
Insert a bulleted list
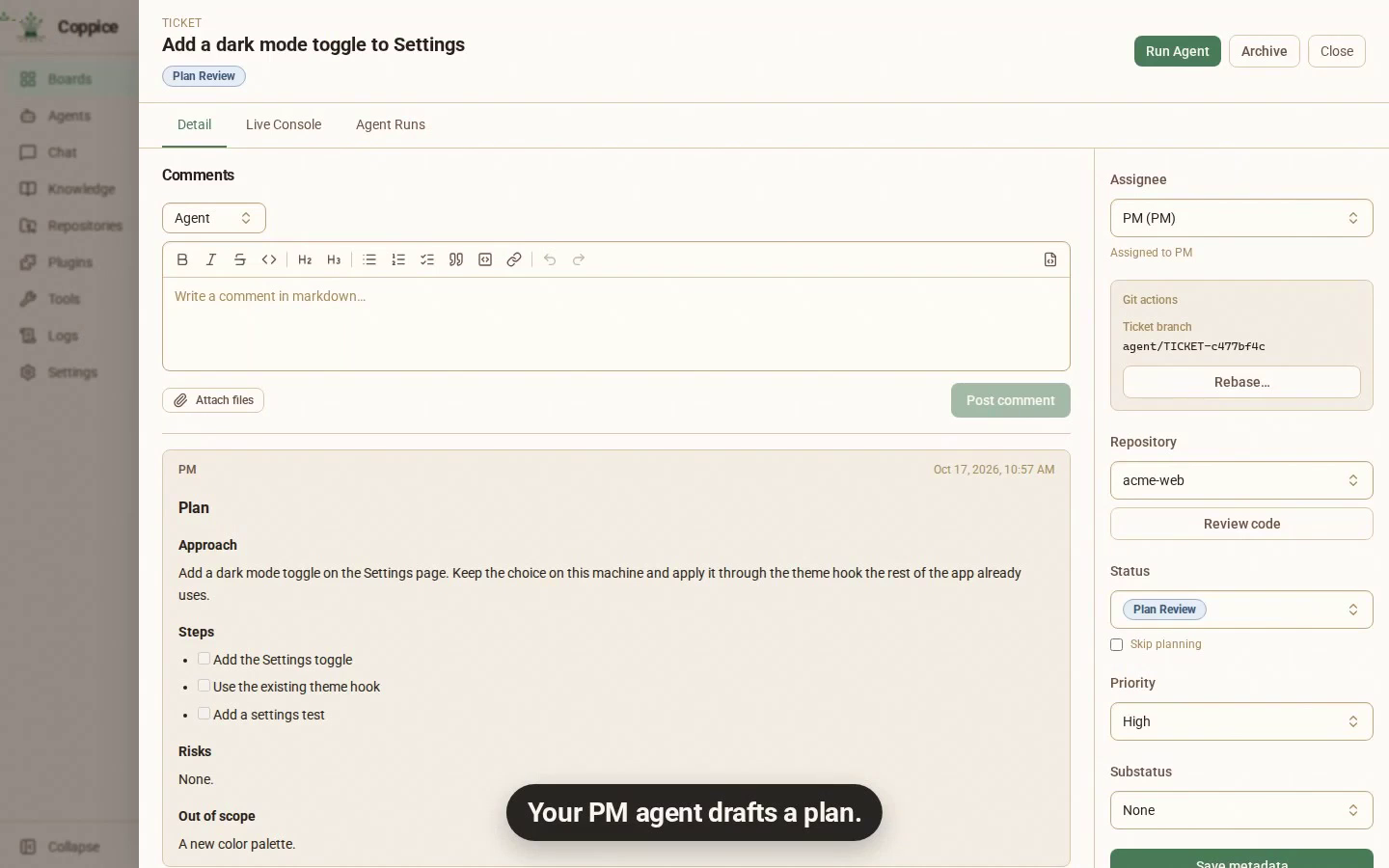tap(369, 259)
